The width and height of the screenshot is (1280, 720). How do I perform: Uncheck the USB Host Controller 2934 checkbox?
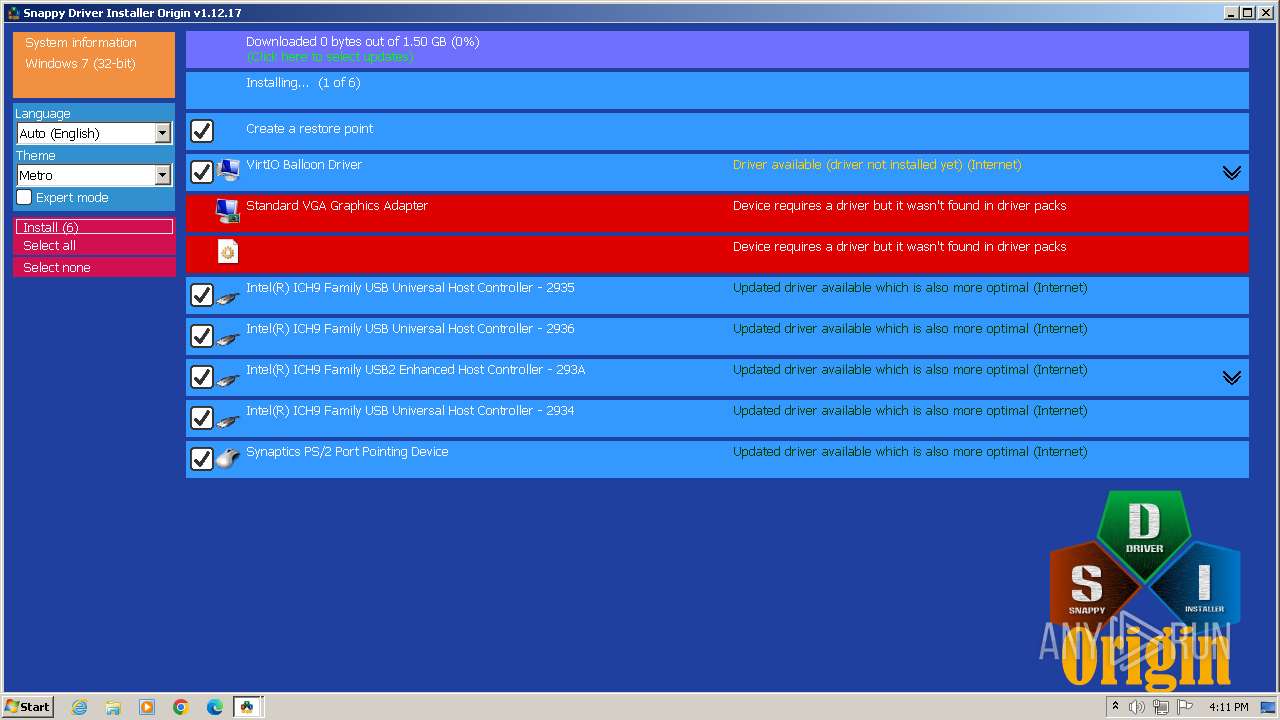(x=202, y=418)
